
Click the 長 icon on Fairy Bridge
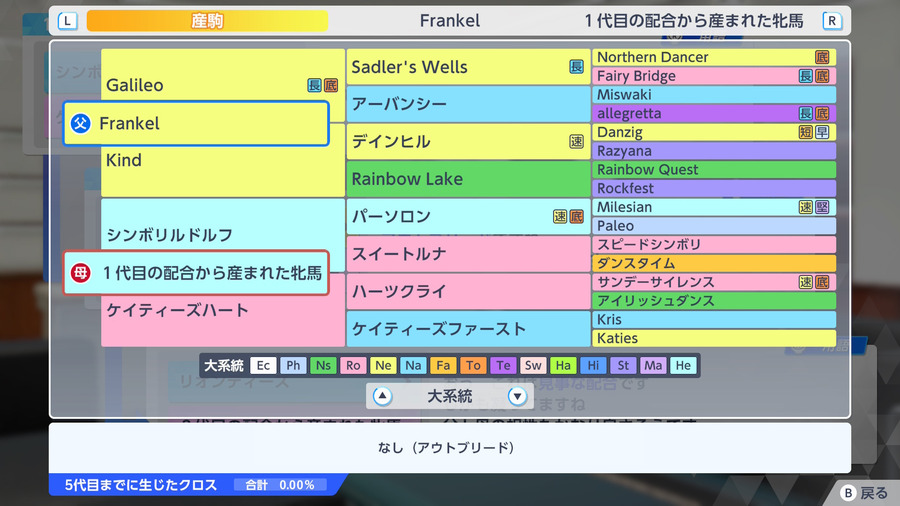click(x=805, y=76)
